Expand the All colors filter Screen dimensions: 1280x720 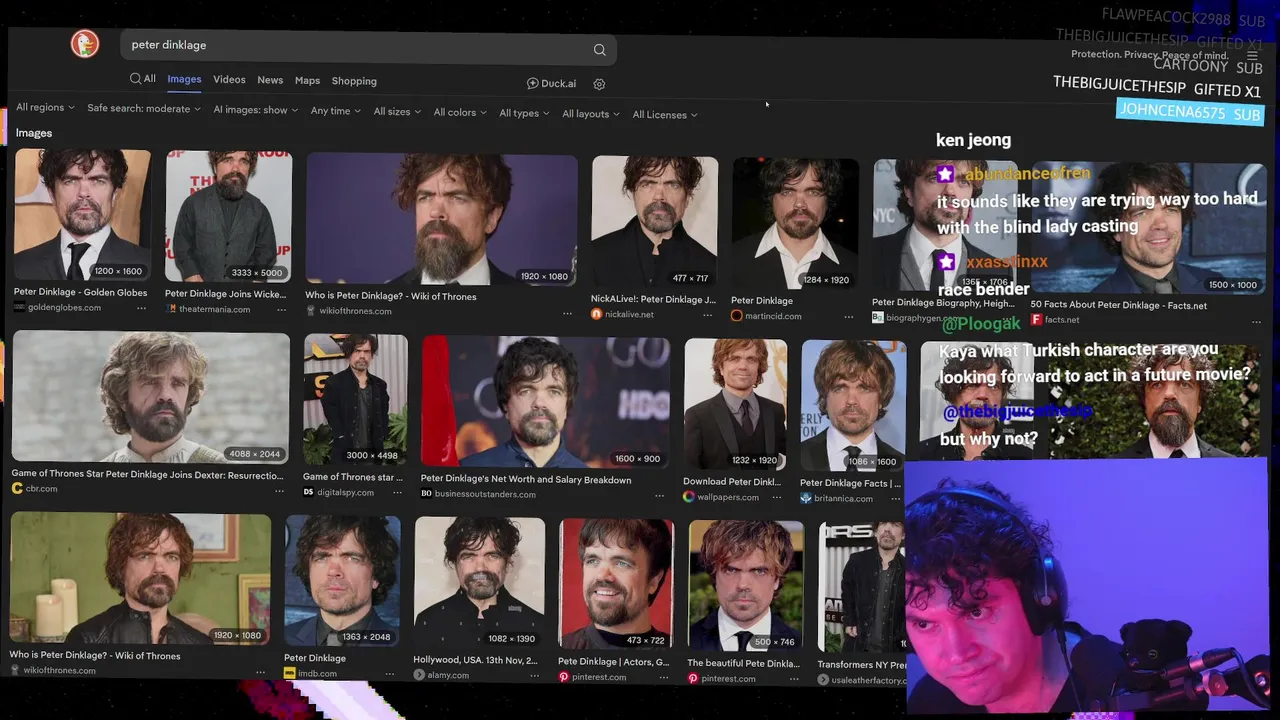pos(460,113)
